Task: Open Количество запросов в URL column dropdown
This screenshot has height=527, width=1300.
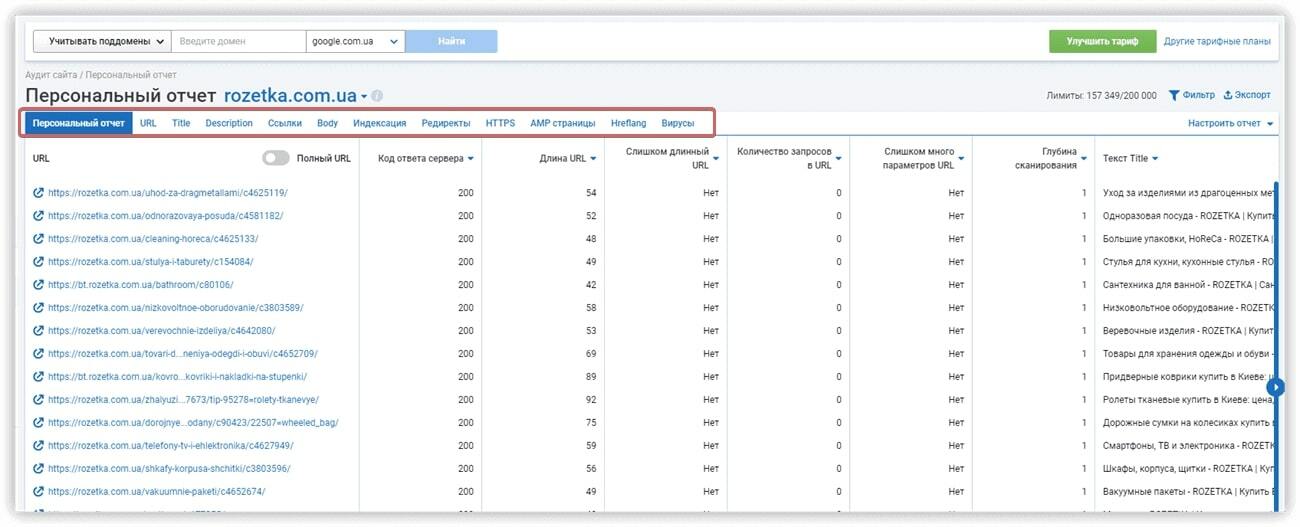Action: click(x=839, y=158)
